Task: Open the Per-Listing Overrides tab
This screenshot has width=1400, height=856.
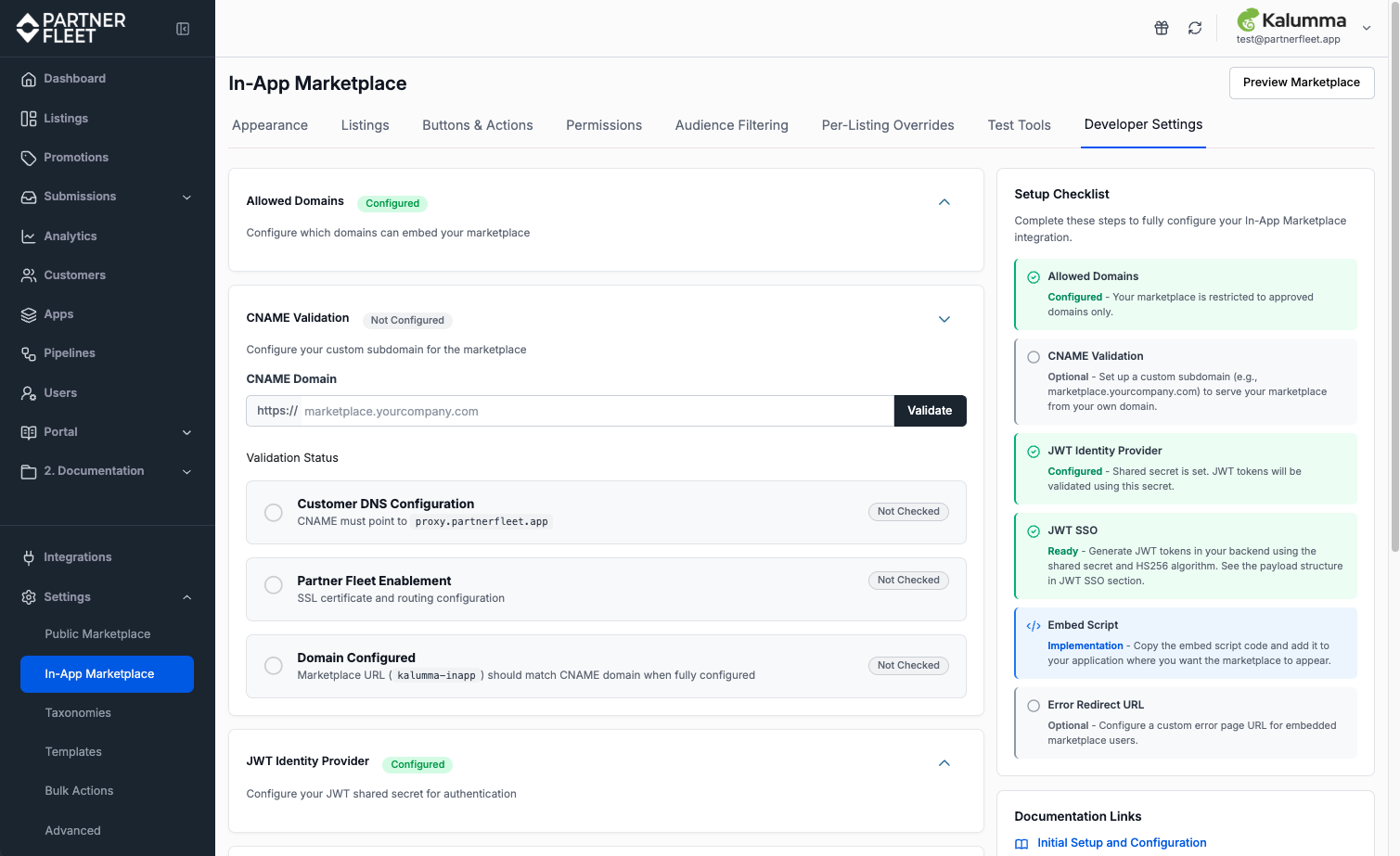Action: click(x=888, y=125)
